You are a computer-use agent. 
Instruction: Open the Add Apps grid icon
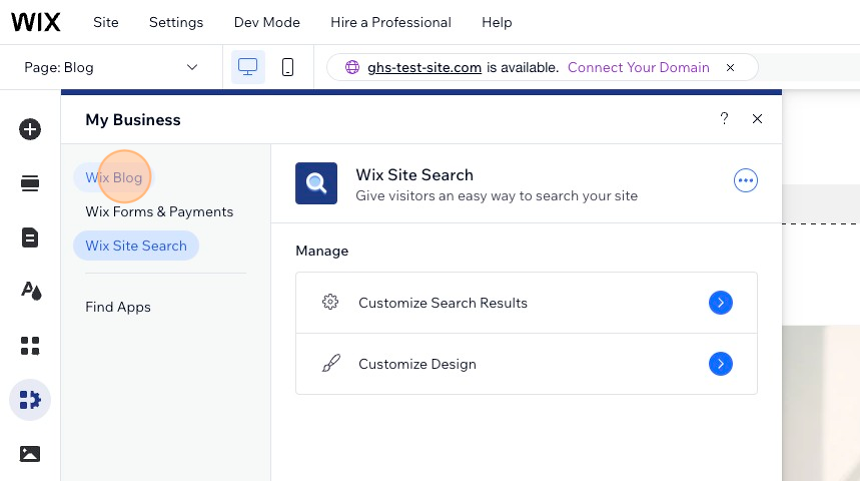[30, 346]
